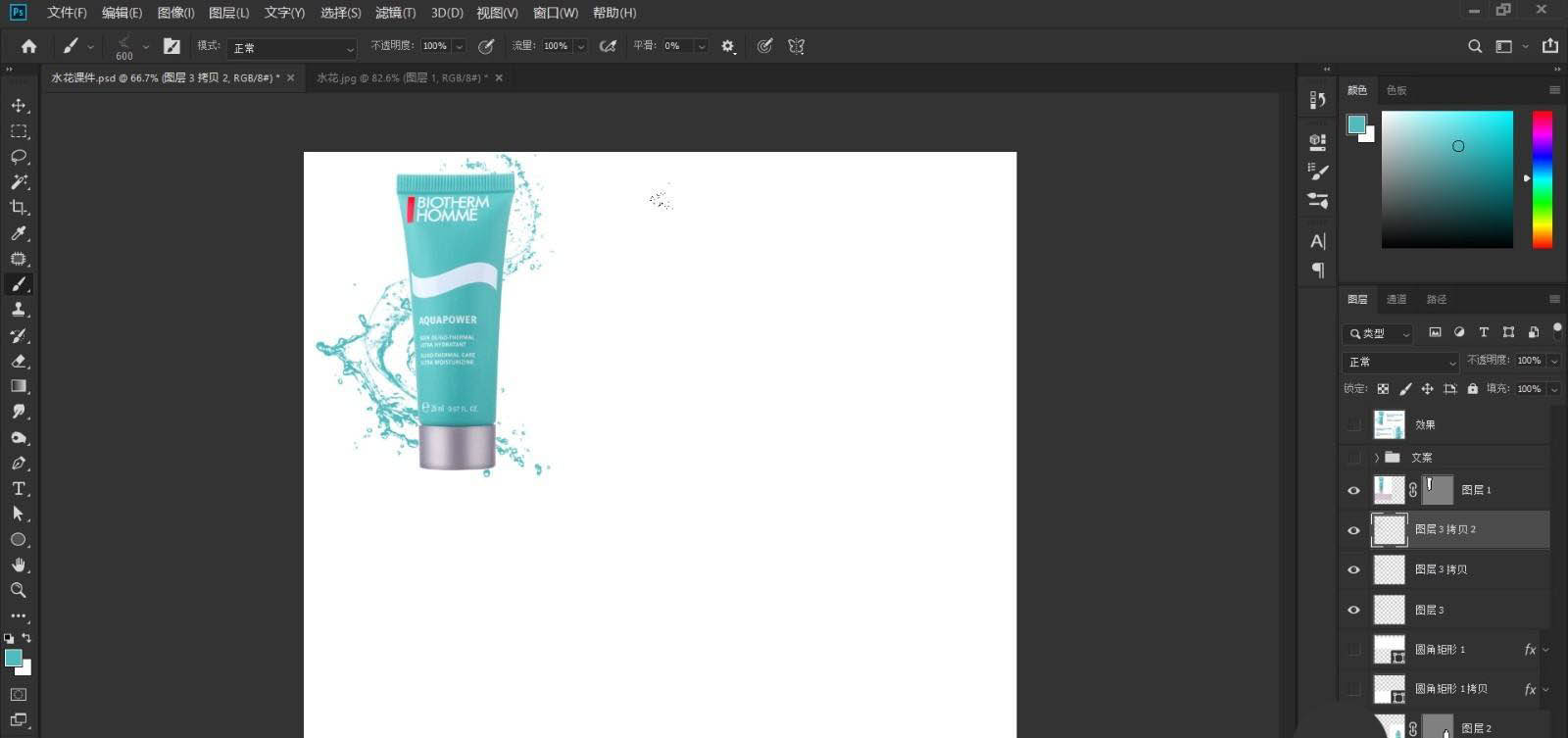The height and width of the screenshot is (738, 1568).
Task: Select the Move tool
Action: [x=19, y=105]
